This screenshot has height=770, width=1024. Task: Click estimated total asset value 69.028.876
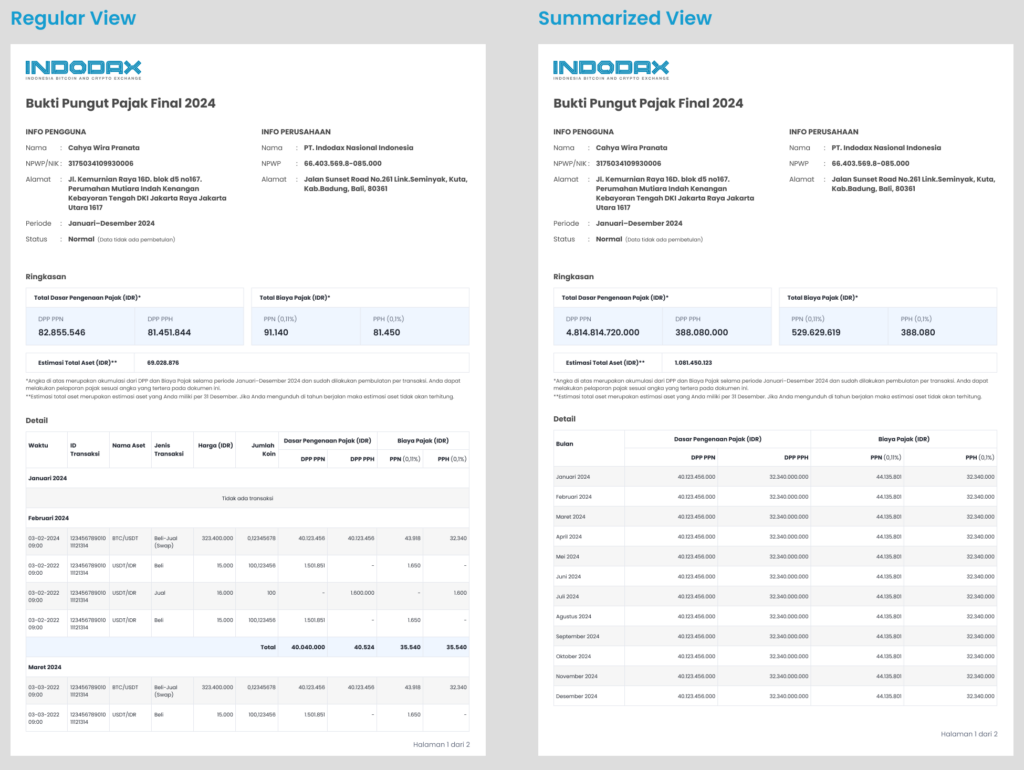[x=162, y=362]
